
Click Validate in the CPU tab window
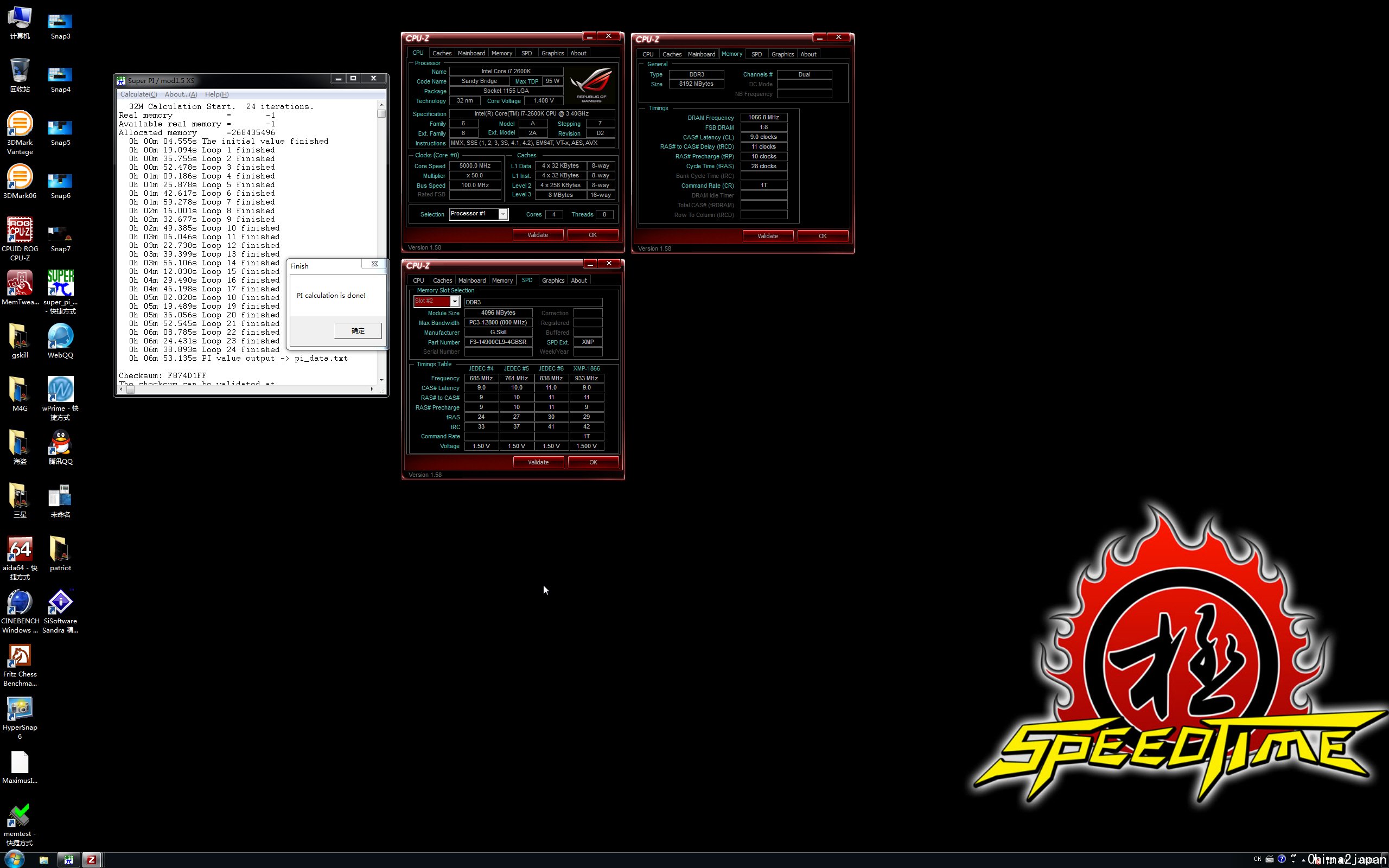[x=538, y=235]
